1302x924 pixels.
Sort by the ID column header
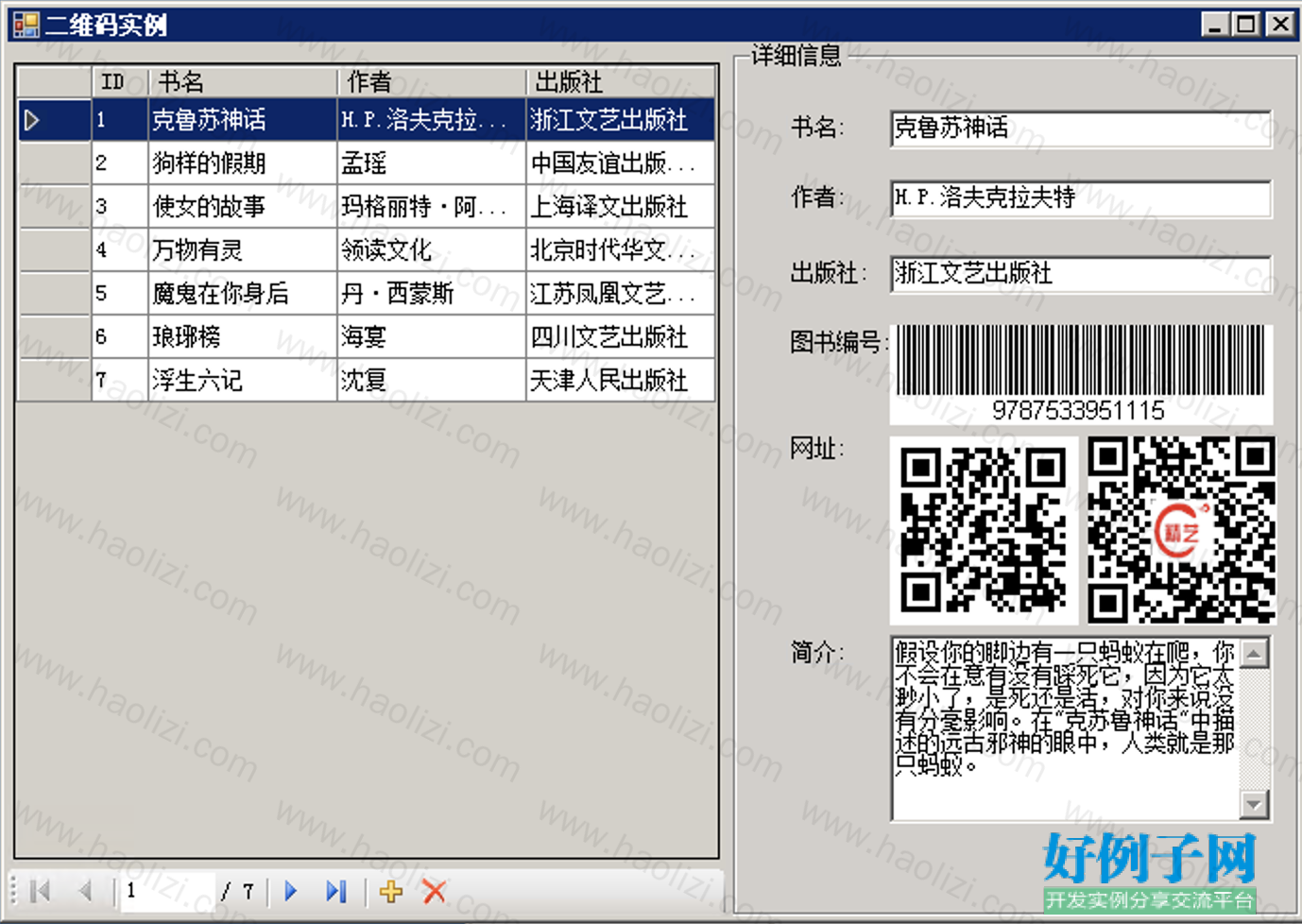coord(120,82)
